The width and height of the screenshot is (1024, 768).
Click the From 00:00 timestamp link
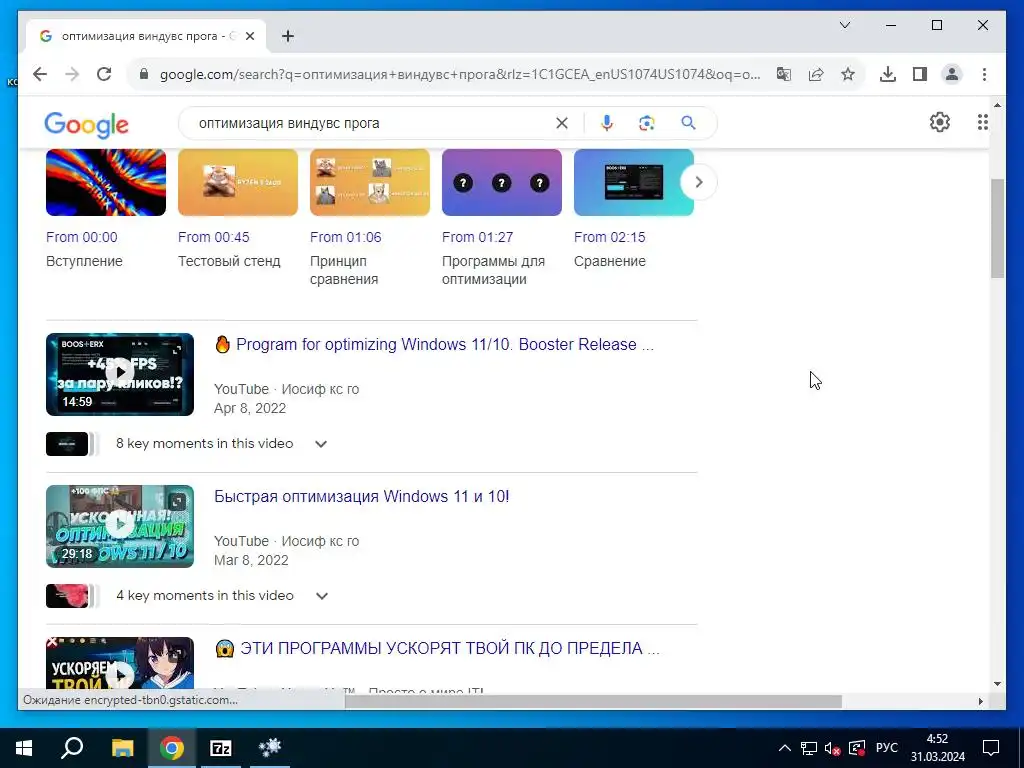[x=82, y=237]
